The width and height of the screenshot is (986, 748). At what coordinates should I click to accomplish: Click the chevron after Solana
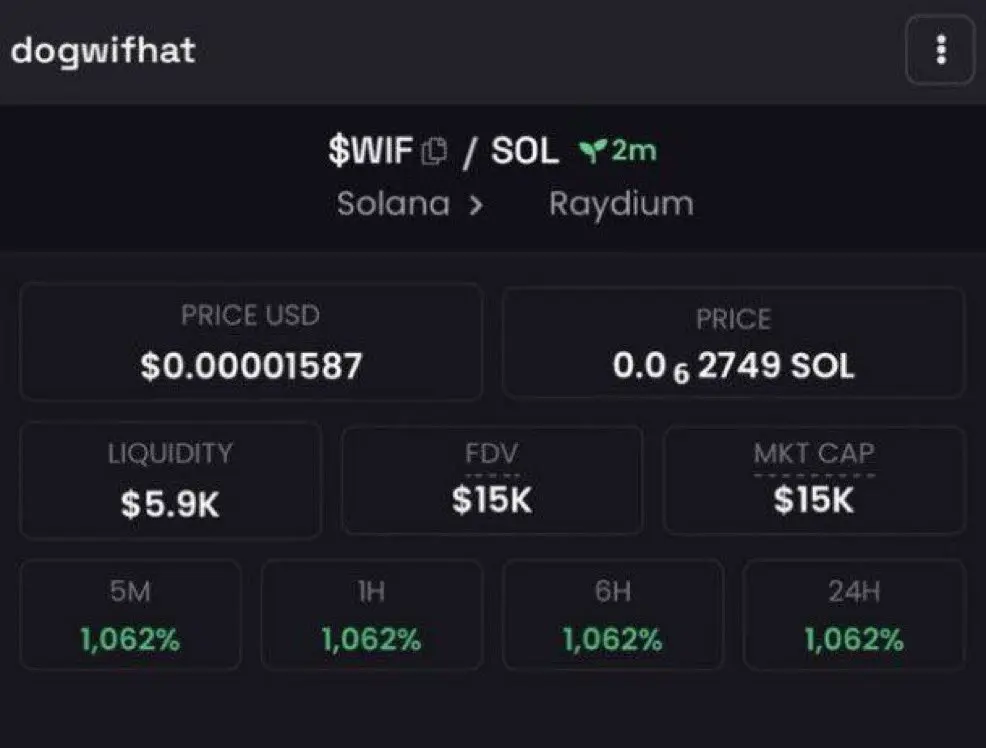pos(476,204)
